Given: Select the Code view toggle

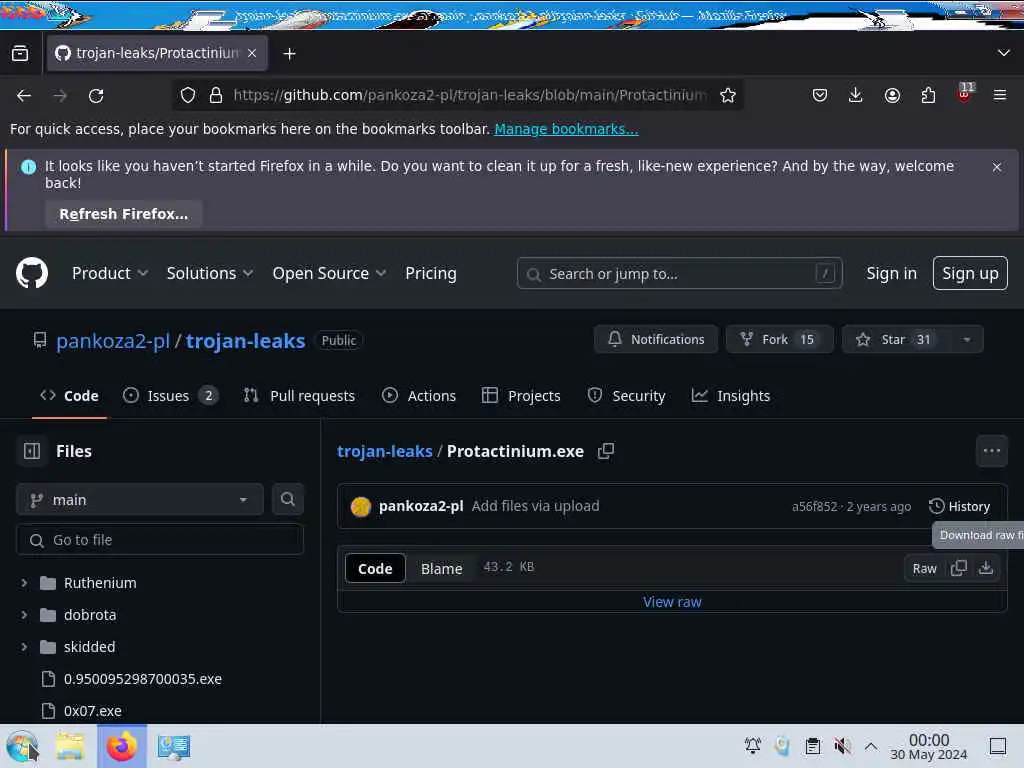Looking at the screenshot, I should (375, 569).
